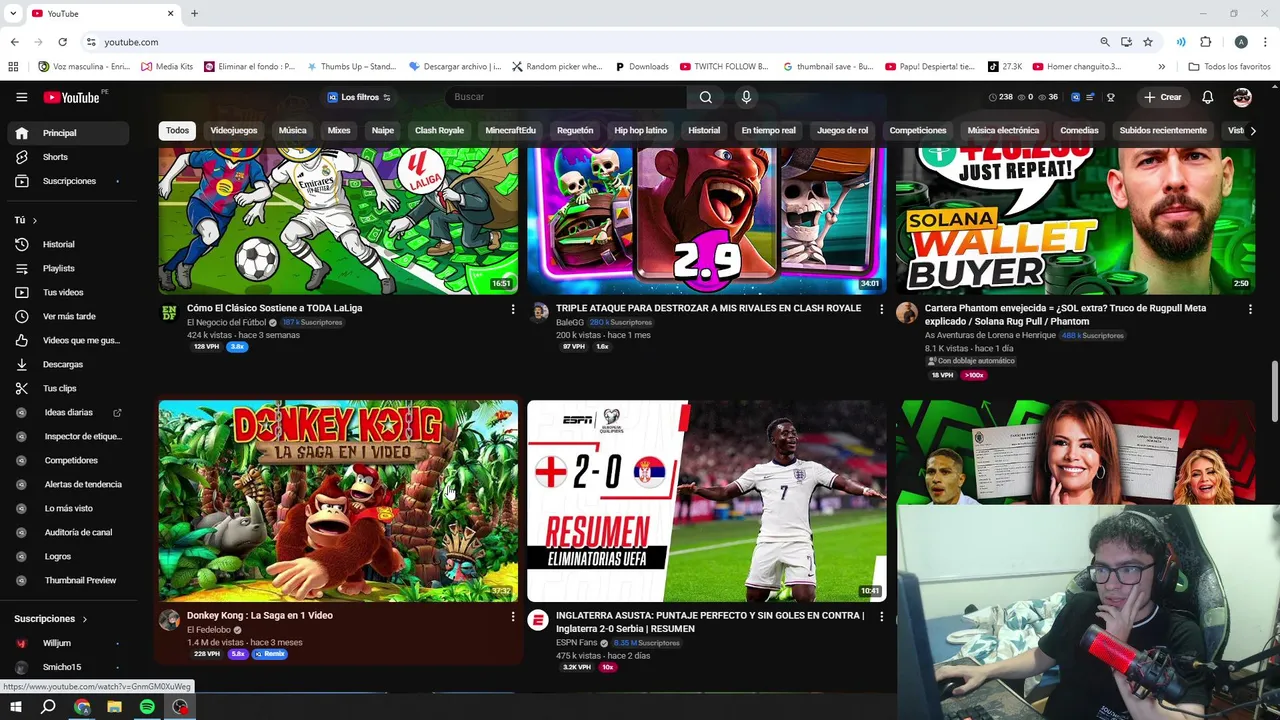
Task: Click the clock stat showing 238
Action: [1000, 97]
